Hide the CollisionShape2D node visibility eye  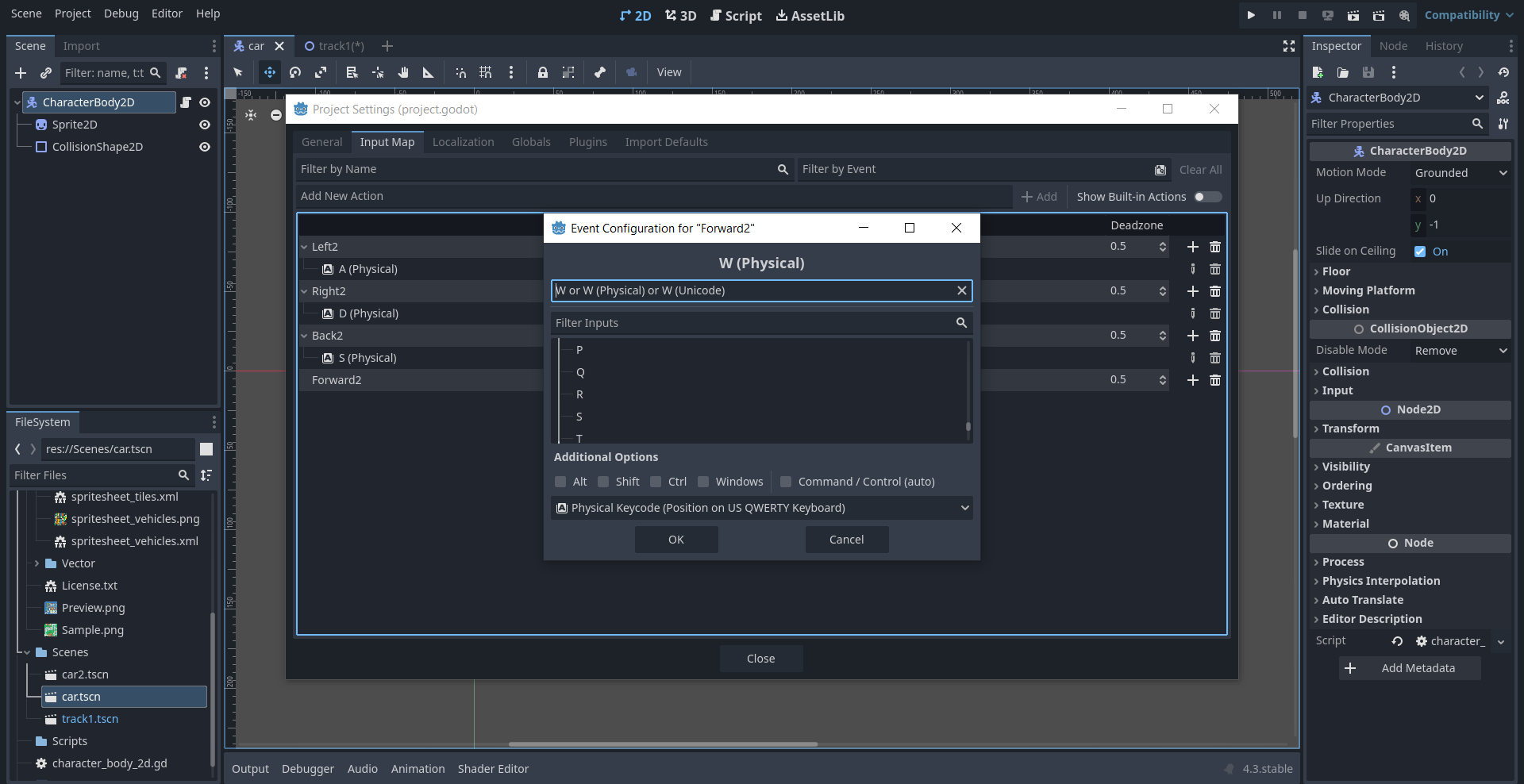[205, 147]
